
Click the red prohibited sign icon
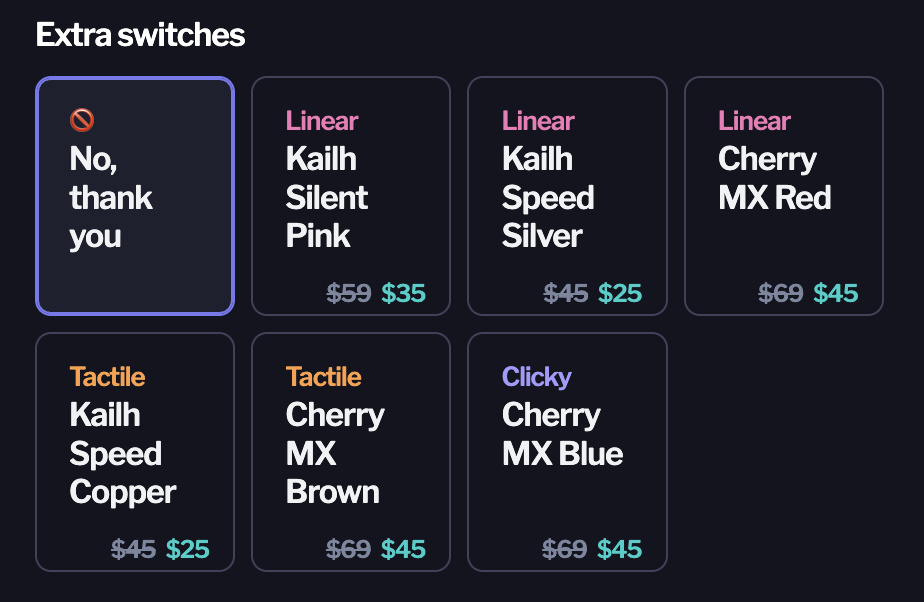click(x=82, y=120)
